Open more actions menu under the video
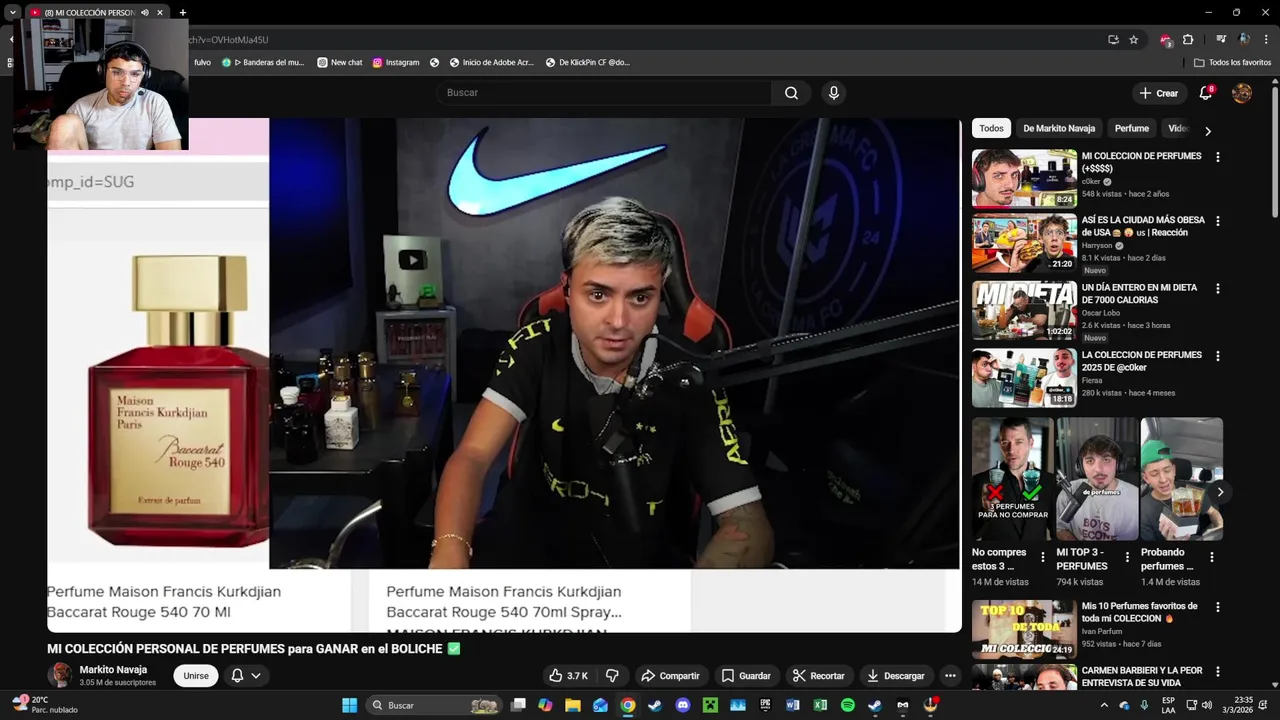Image resolution: width=1280 pixels, height=720 pixels. click(950, 676)
